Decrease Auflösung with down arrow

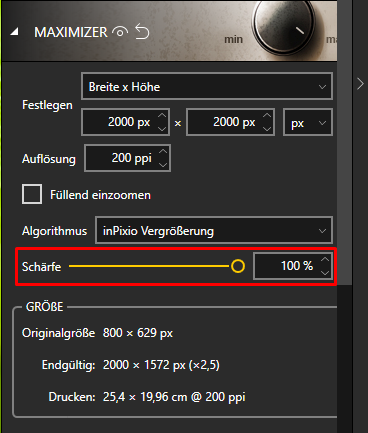pos(163,164)
